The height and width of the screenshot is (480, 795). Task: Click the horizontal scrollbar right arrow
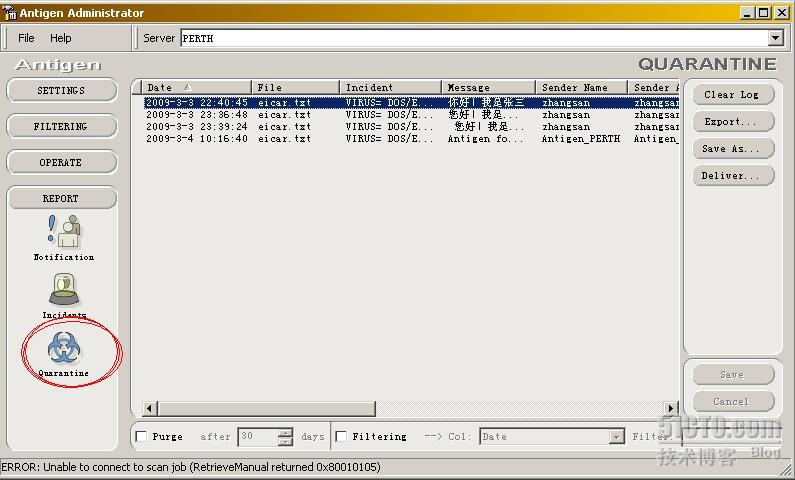[671, 408]
